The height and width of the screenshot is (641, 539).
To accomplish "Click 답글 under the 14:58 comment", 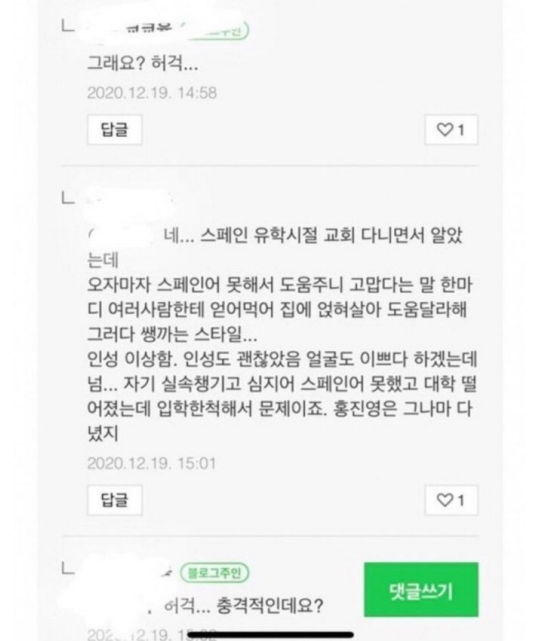I will [115, 130].
